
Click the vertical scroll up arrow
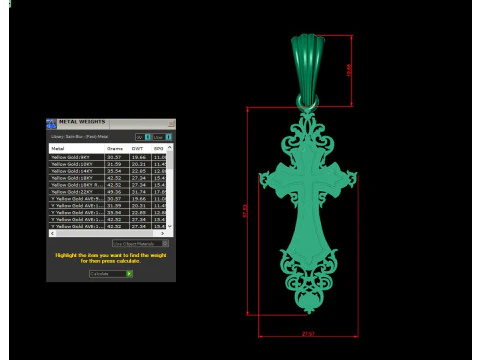(170, 147)
